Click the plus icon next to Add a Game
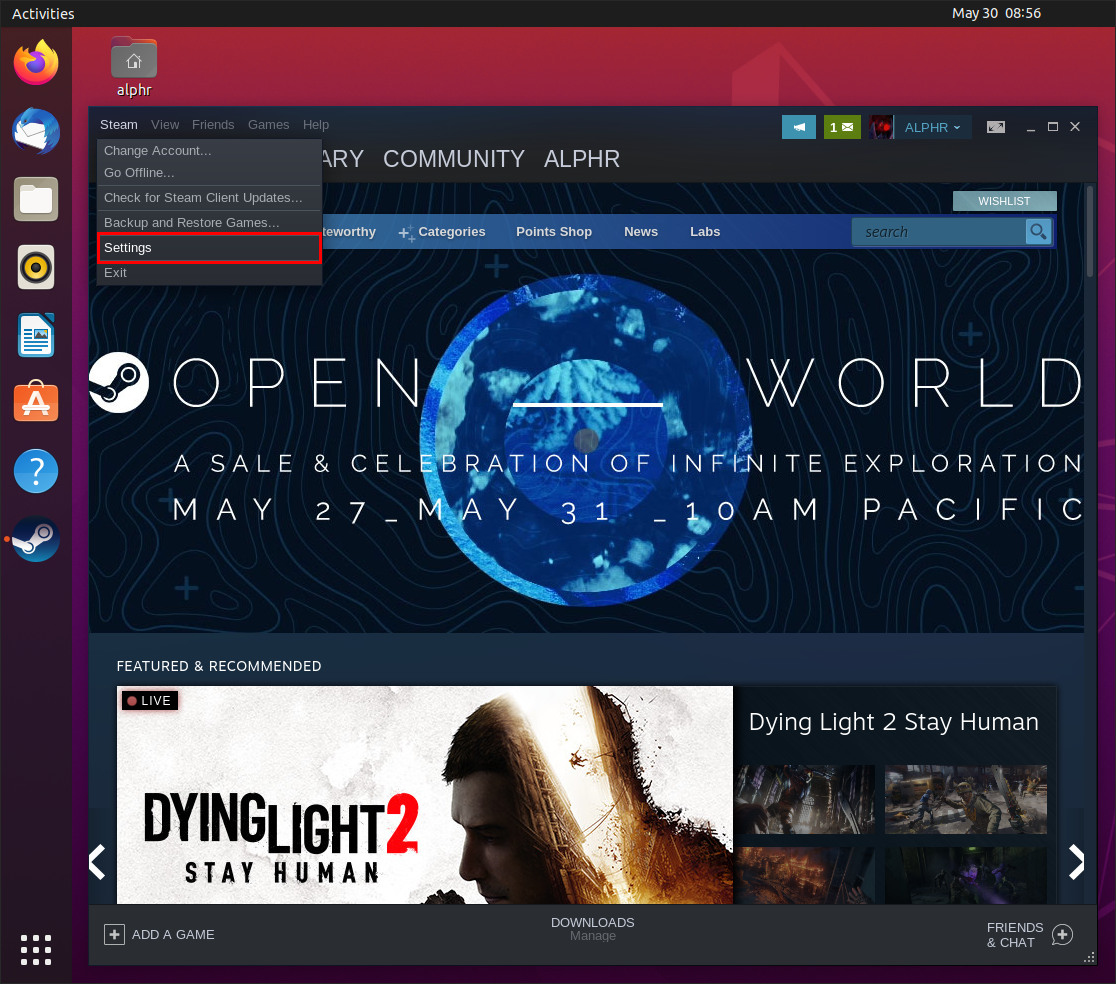Screen dimensions: 1116x984 [114, 934]
